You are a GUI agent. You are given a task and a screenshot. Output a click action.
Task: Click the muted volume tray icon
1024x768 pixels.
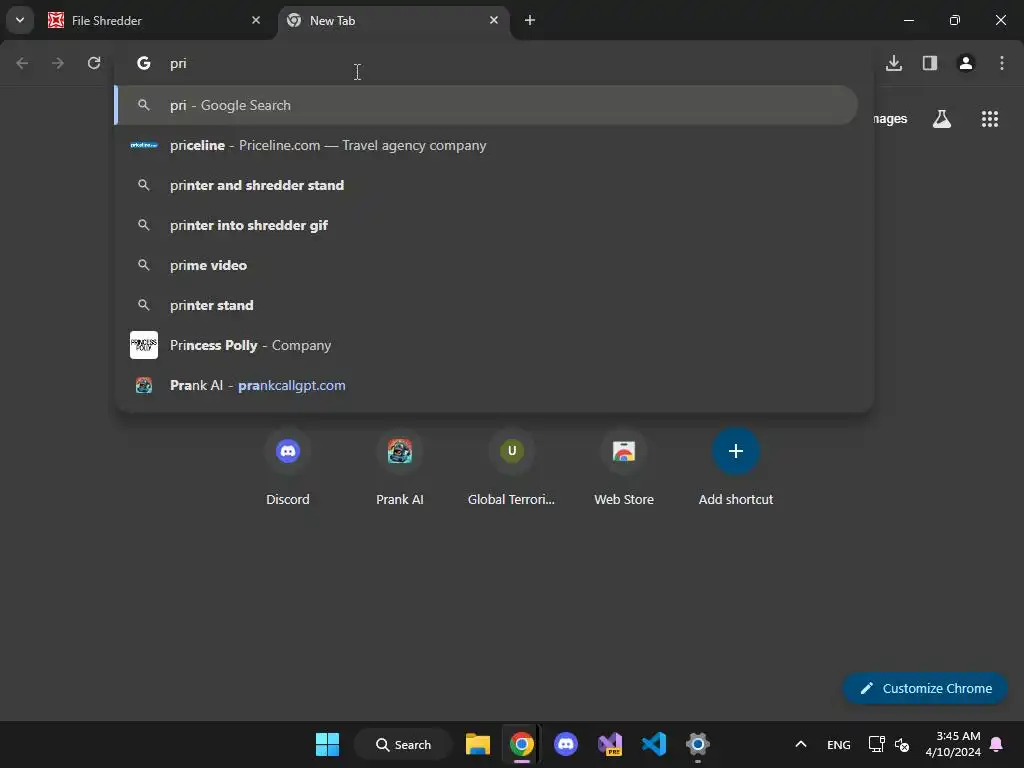(902, 744)
